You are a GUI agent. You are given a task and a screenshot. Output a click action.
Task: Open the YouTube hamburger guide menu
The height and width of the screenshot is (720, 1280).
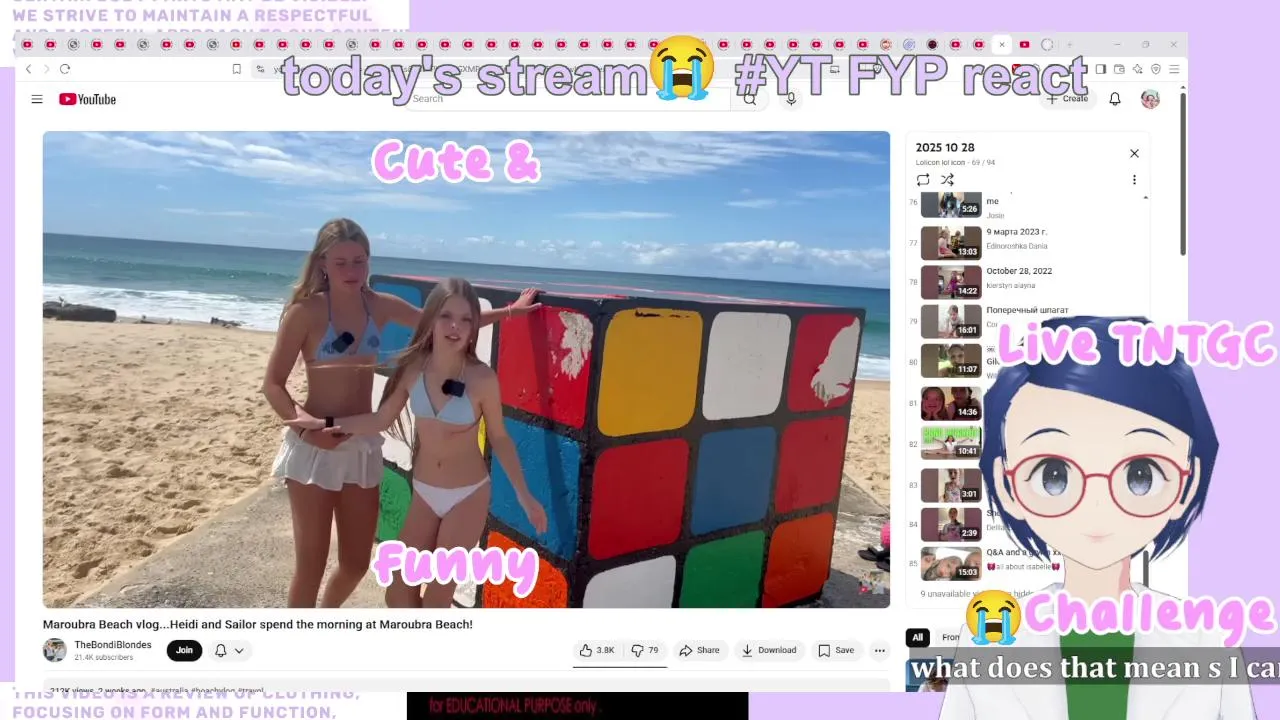click(37, 99)
